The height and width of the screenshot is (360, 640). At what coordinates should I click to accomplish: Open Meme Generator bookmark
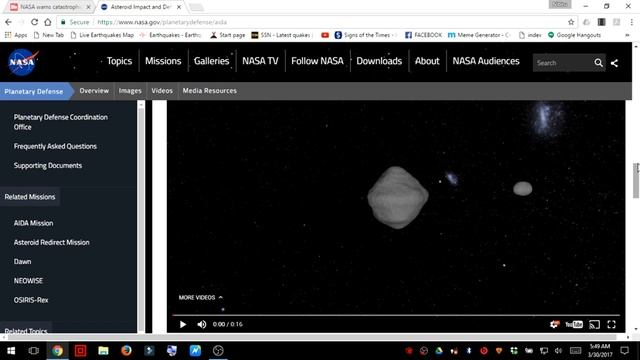tap(479, 35)
